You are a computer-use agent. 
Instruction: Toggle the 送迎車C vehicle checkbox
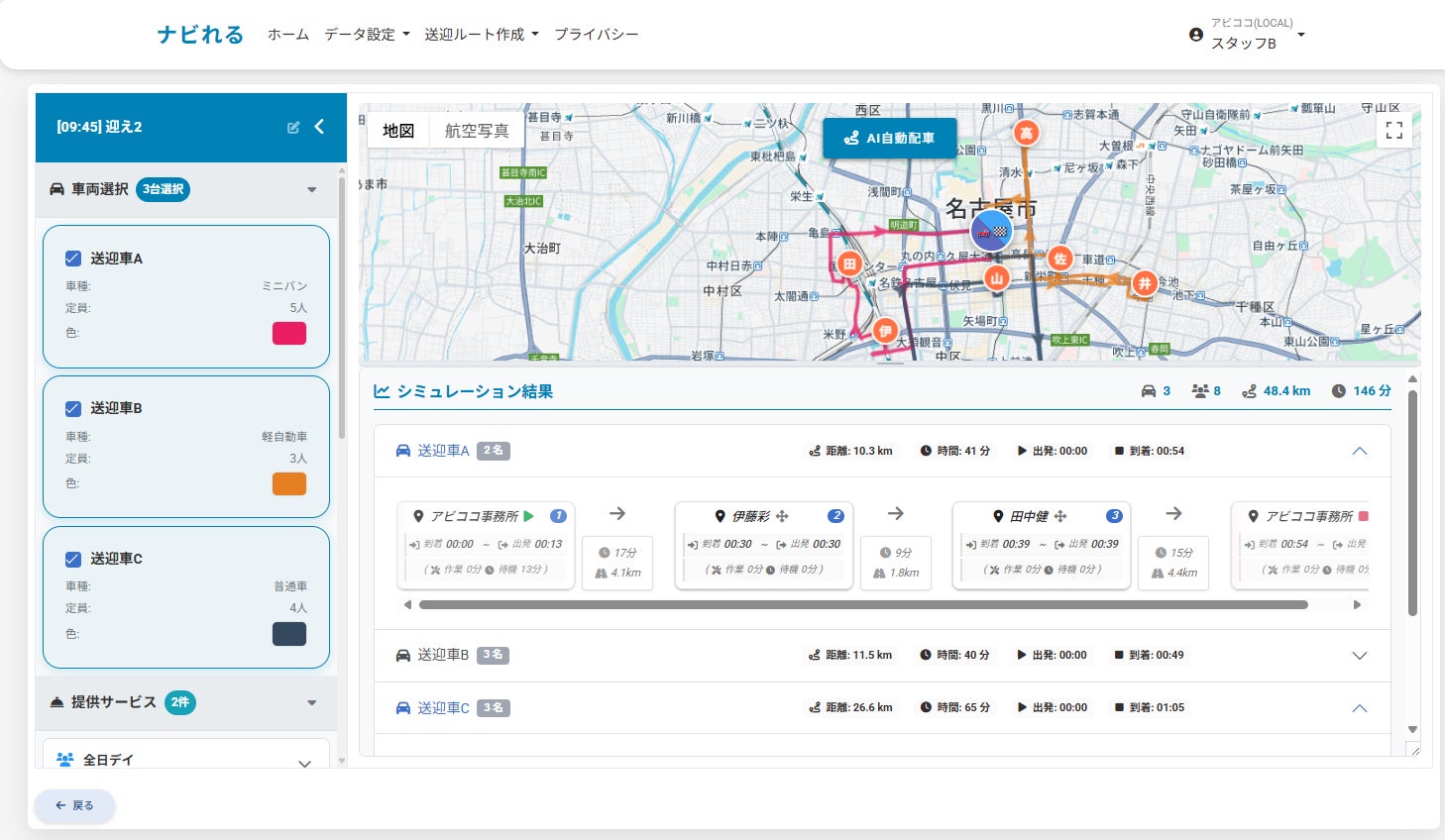(x=72, y=559)
